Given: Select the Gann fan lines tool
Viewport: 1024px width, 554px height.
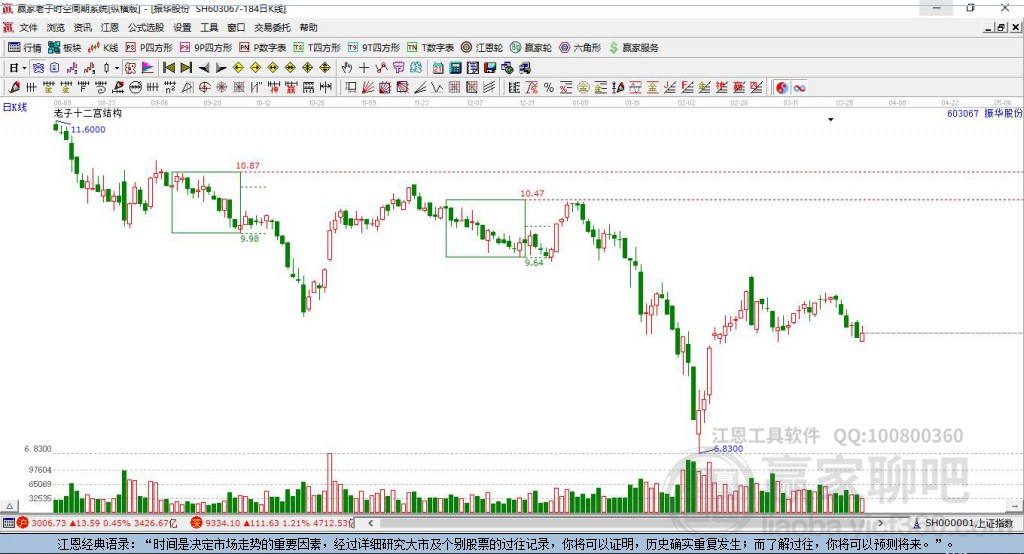Looking at the screenshot, I should (x=368, y=87).
